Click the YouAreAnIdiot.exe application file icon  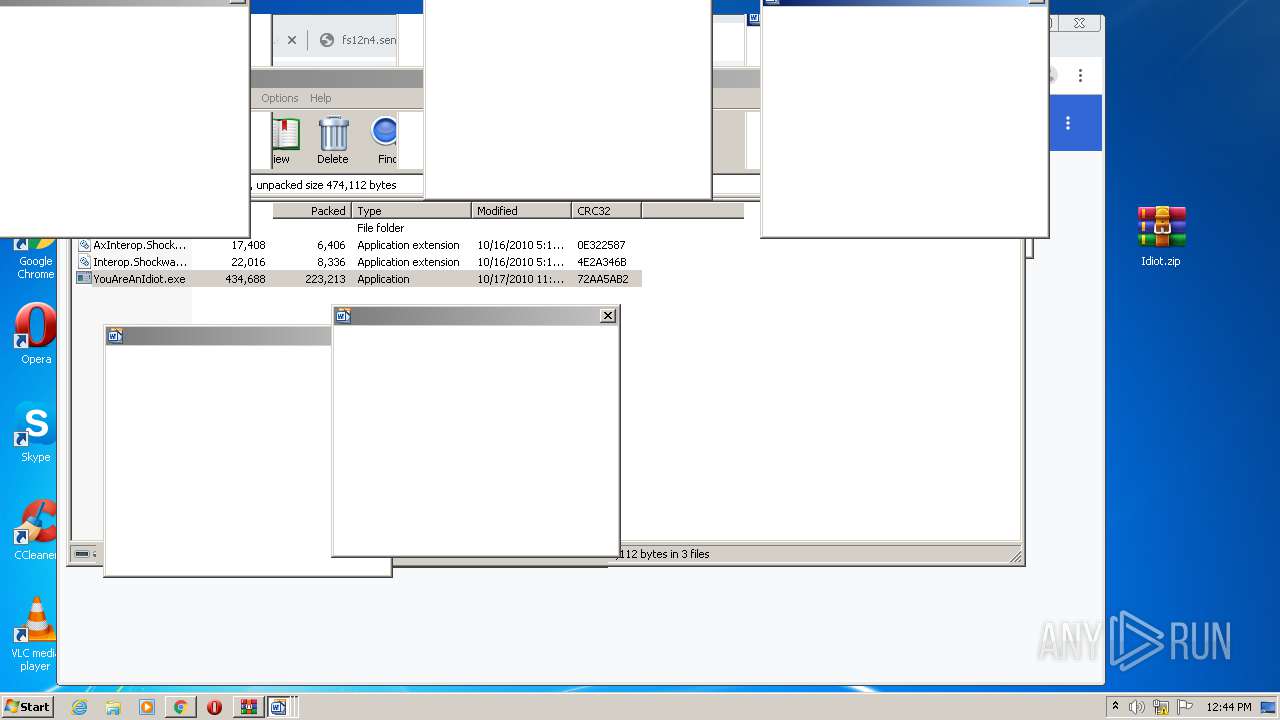pos(84,279)
